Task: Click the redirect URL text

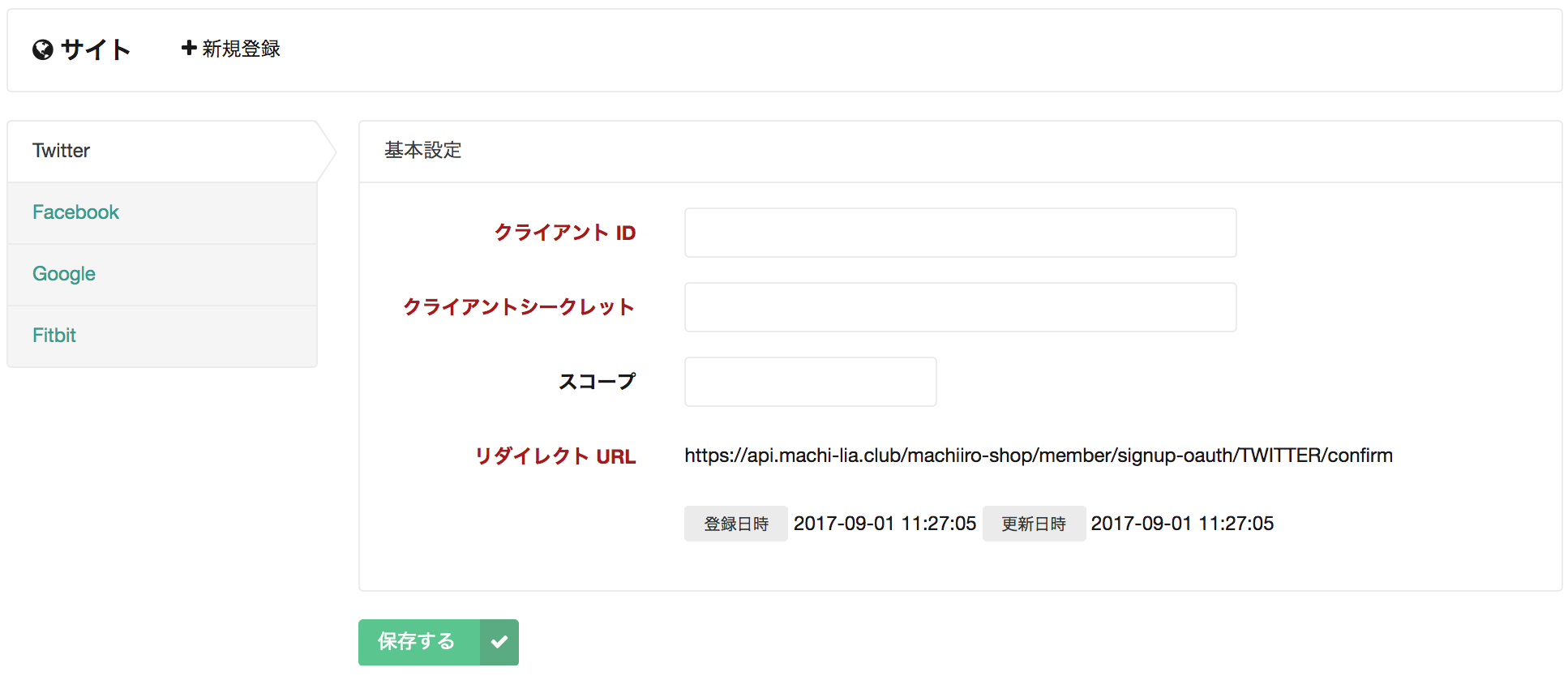Action: (x=1039, y=456)
